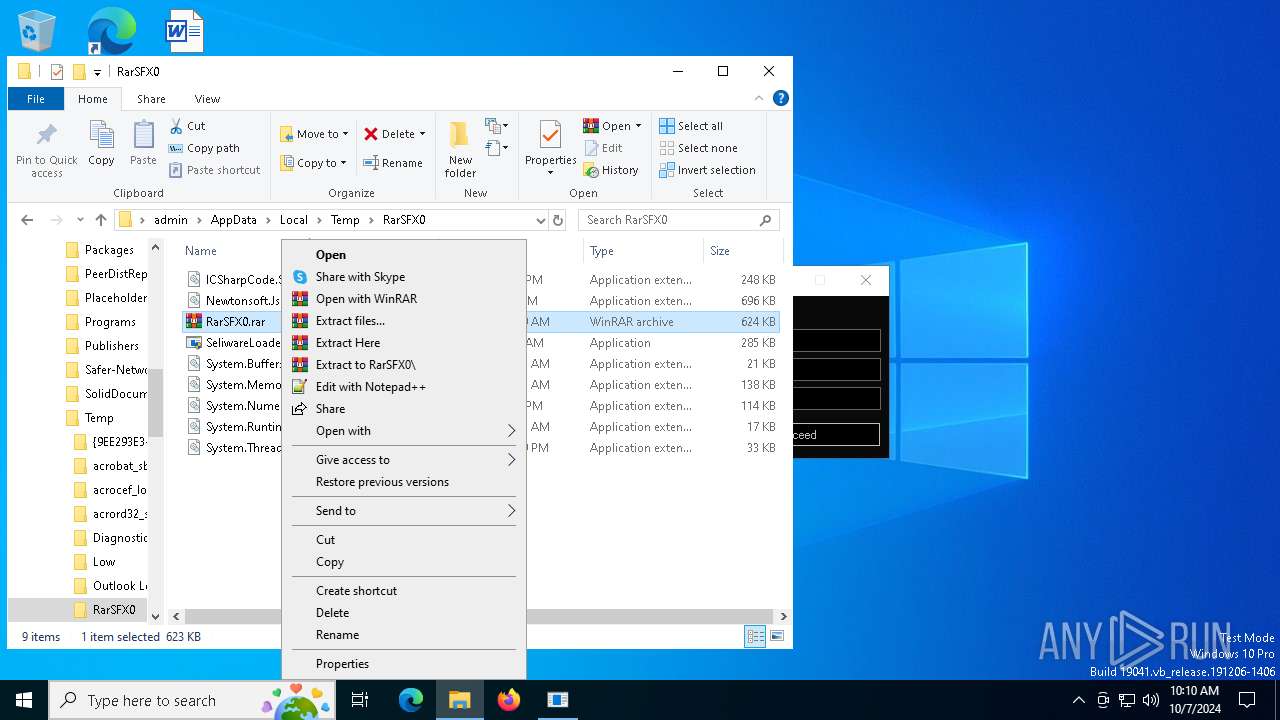1280x720 pixels.
Task: Collapse the ribbon with the chevron
Action: coord(759,98)
